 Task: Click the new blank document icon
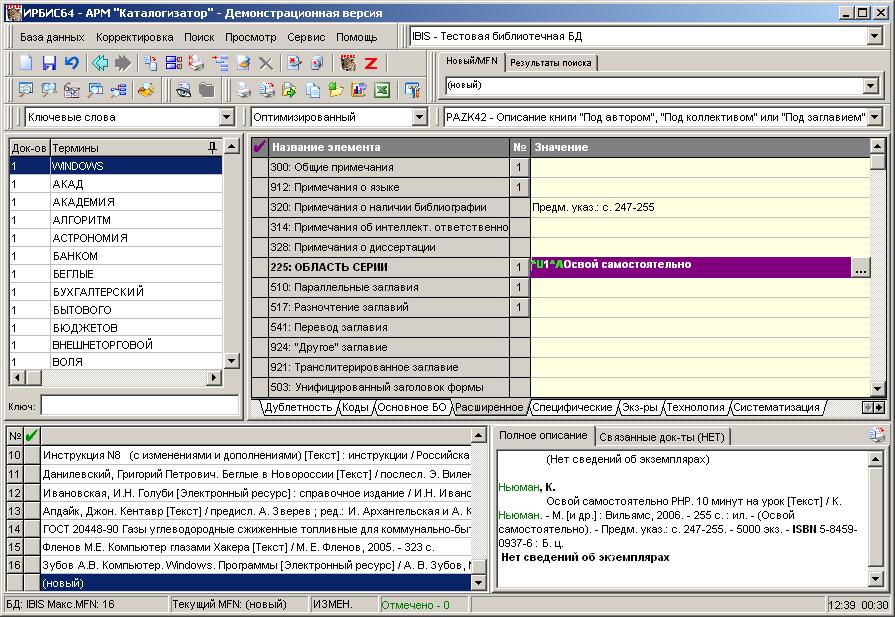pyautogui.click(x=27, y=63)
